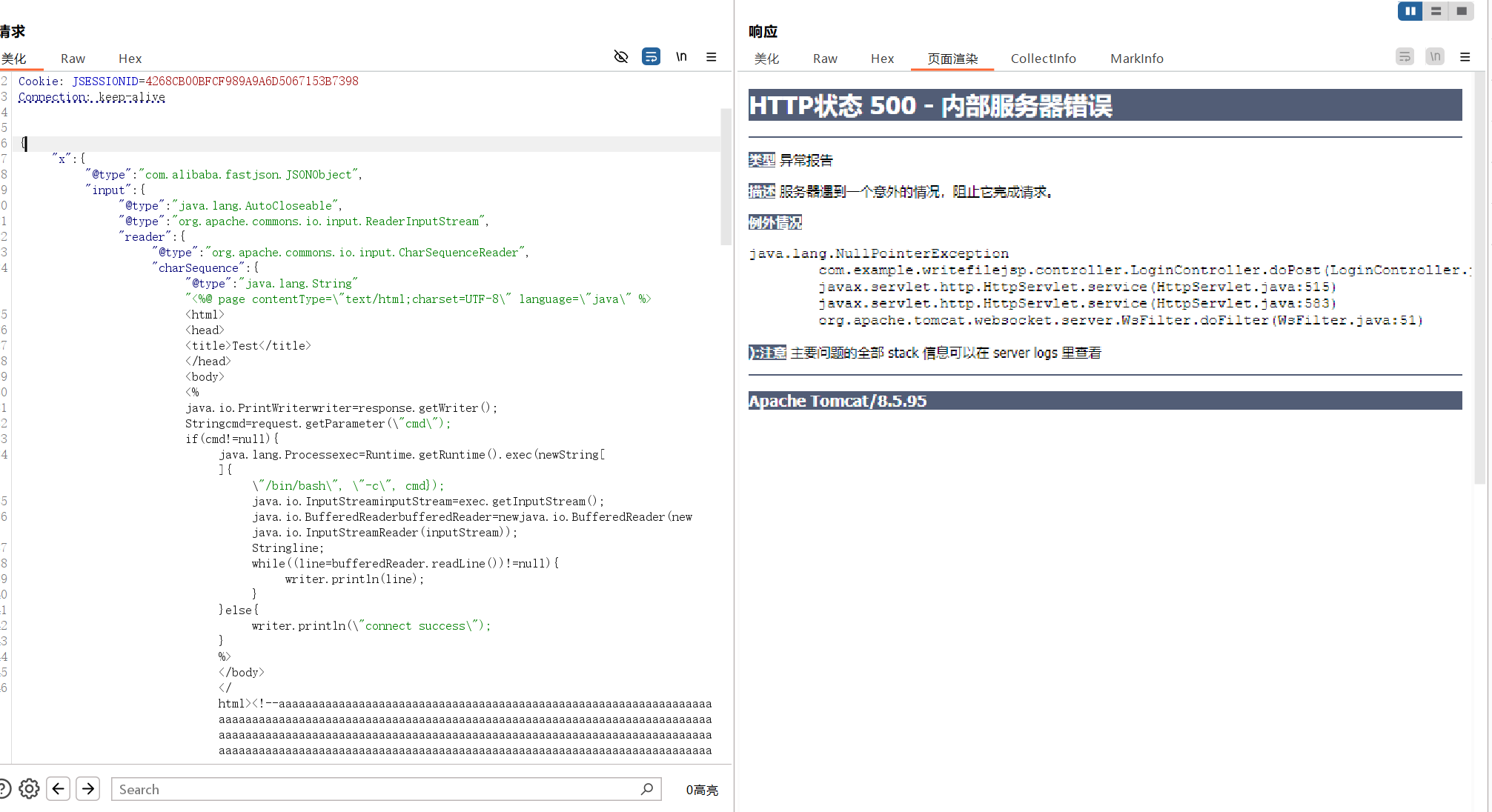Image resolution: width=1492 pixels, height=812 pixels.
Task: Switch to stacked horizontal layout icon
Action: click(x=1436, y=11)
